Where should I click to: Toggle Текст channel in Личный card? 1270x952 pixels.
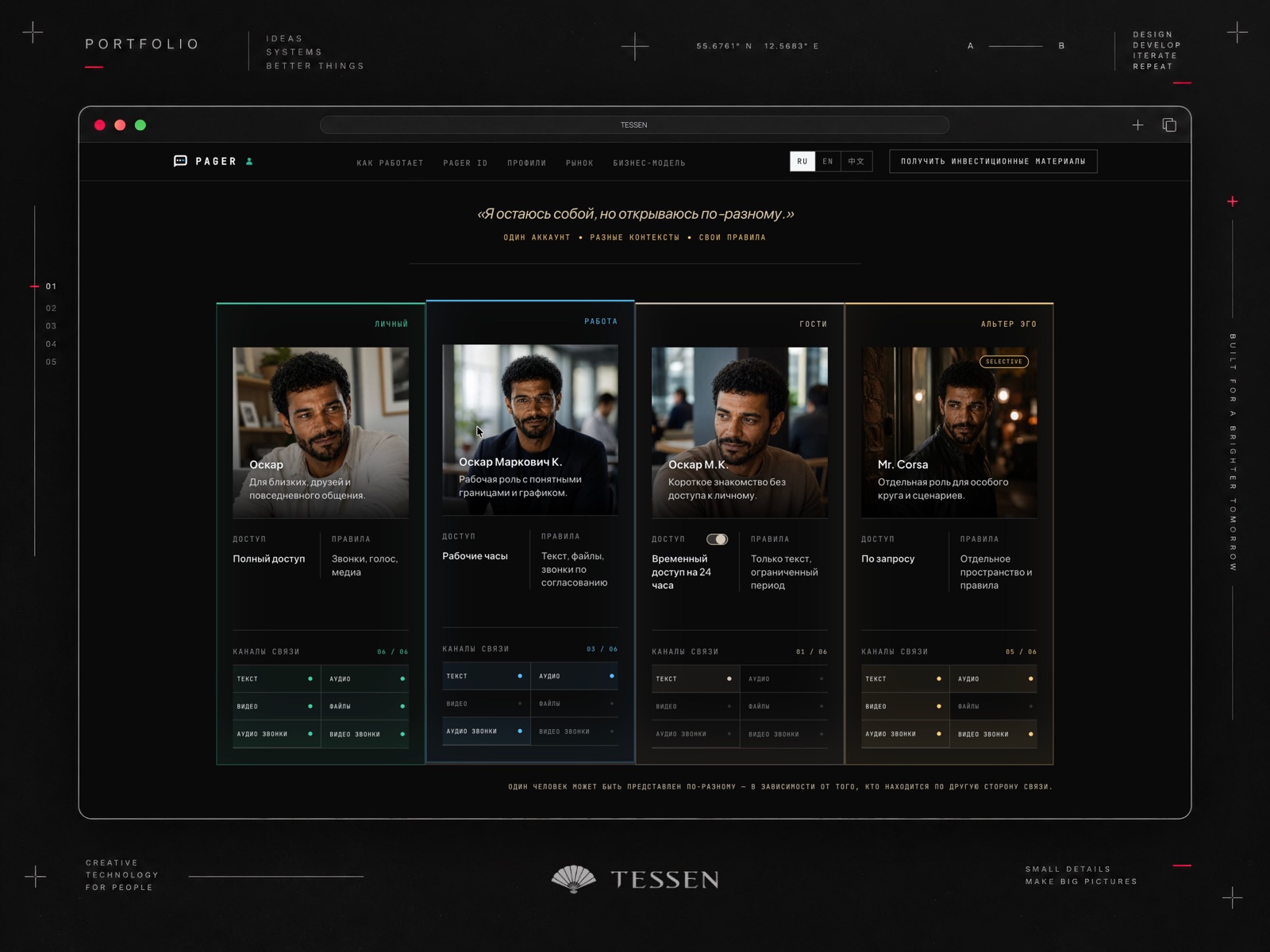coord(275,679)
